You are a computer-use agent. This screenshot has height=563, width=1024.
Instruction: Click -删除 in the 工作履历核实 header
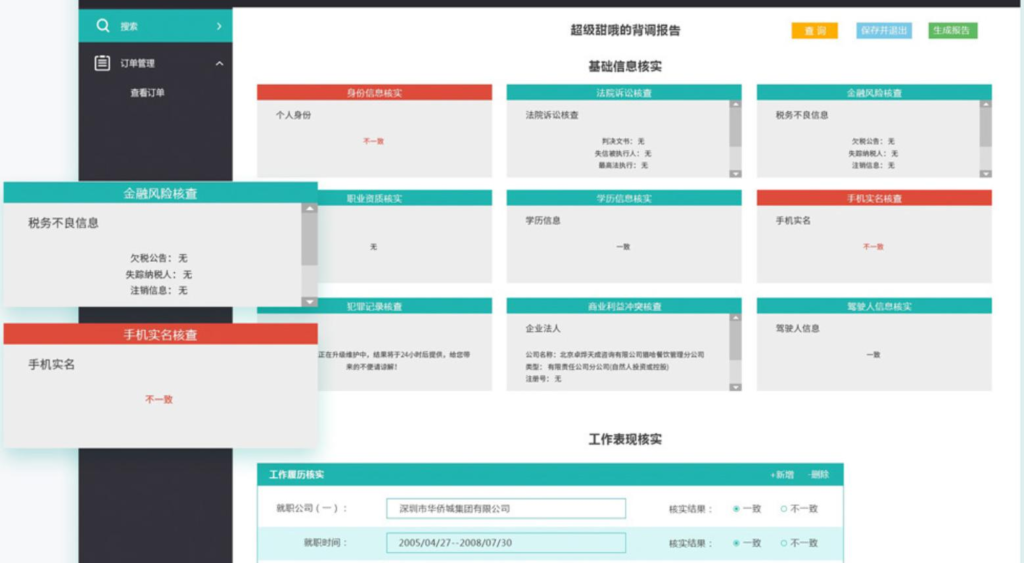[x=818, y=474]
